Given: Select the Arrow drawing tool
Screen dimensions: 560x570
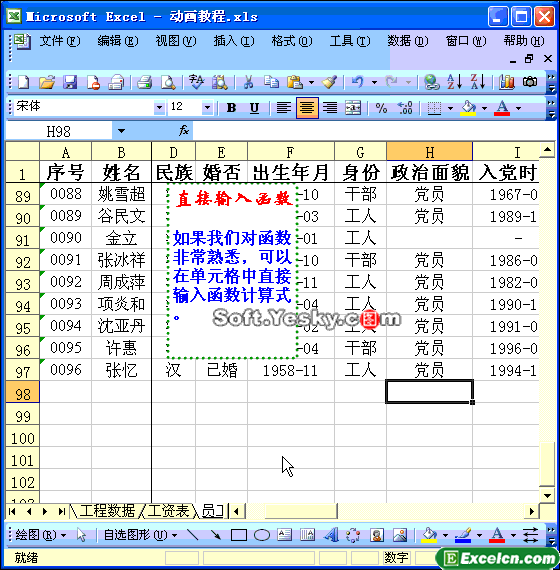Looking at the screenshot, I should coord(216,535).
